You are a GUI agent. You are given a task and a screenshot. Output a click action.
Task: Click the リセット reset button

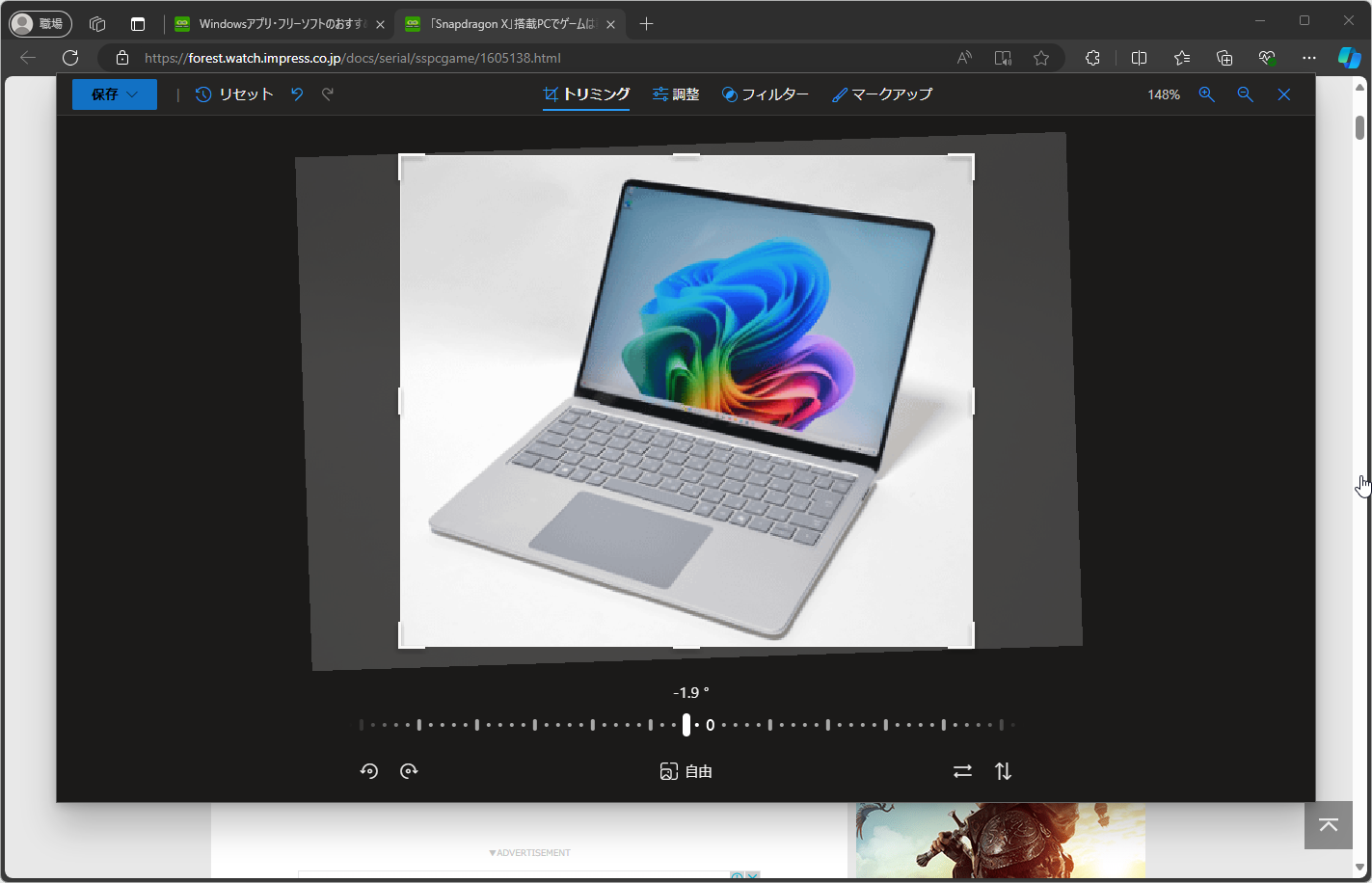click(234, 94)
